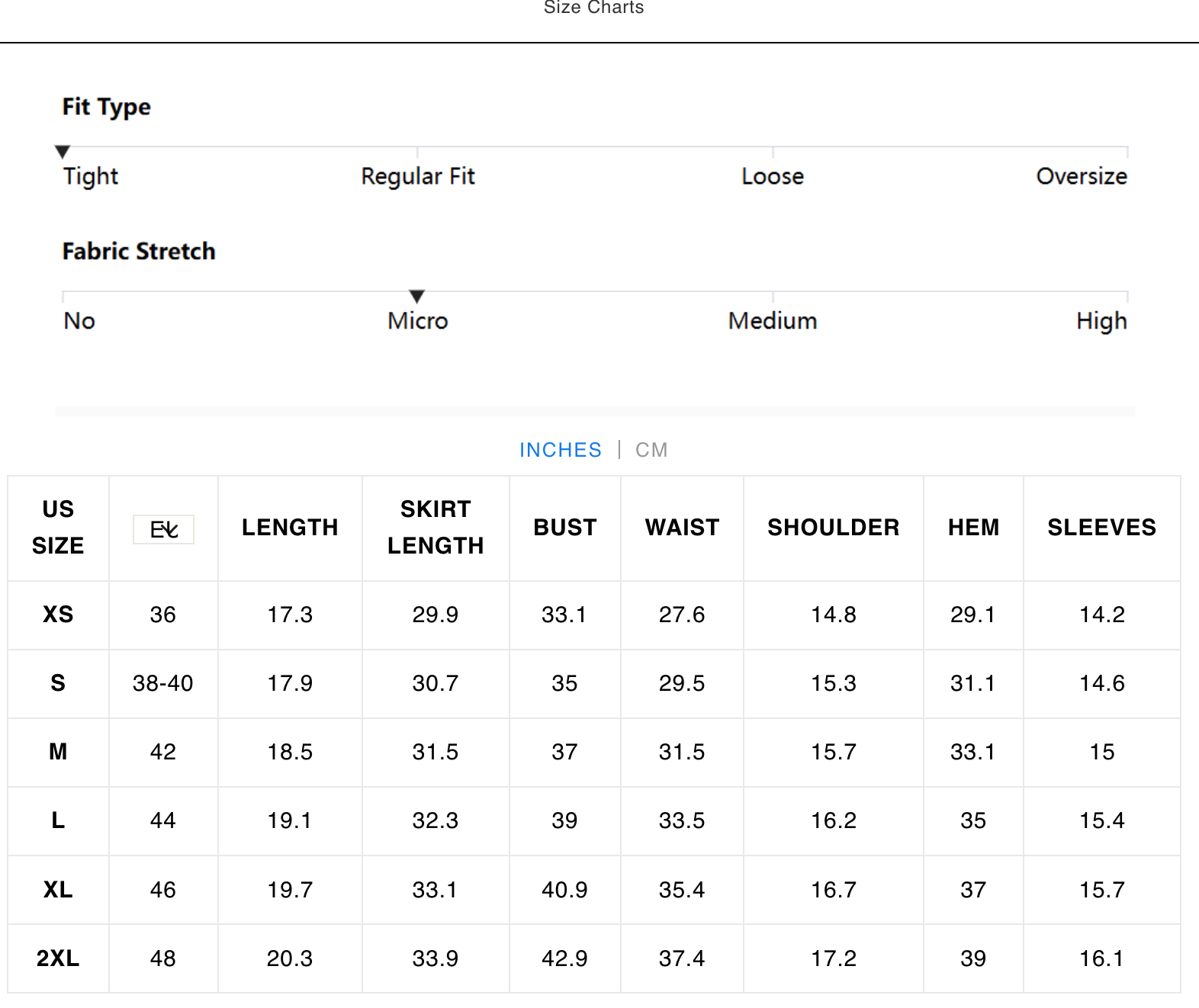This screenshot has height=1008, width=1199.
Task: Click the Fit Type marker at Tight
Action: pos(63,151)
